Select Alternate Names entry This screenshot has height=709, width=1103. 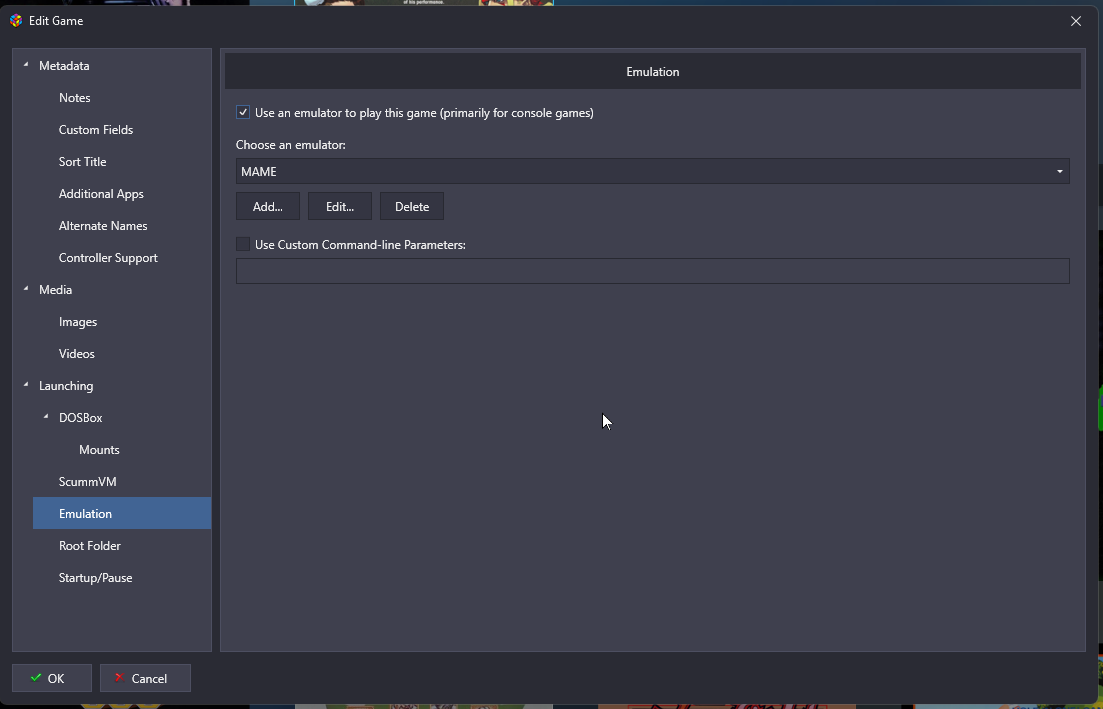[x=103, y=226]
